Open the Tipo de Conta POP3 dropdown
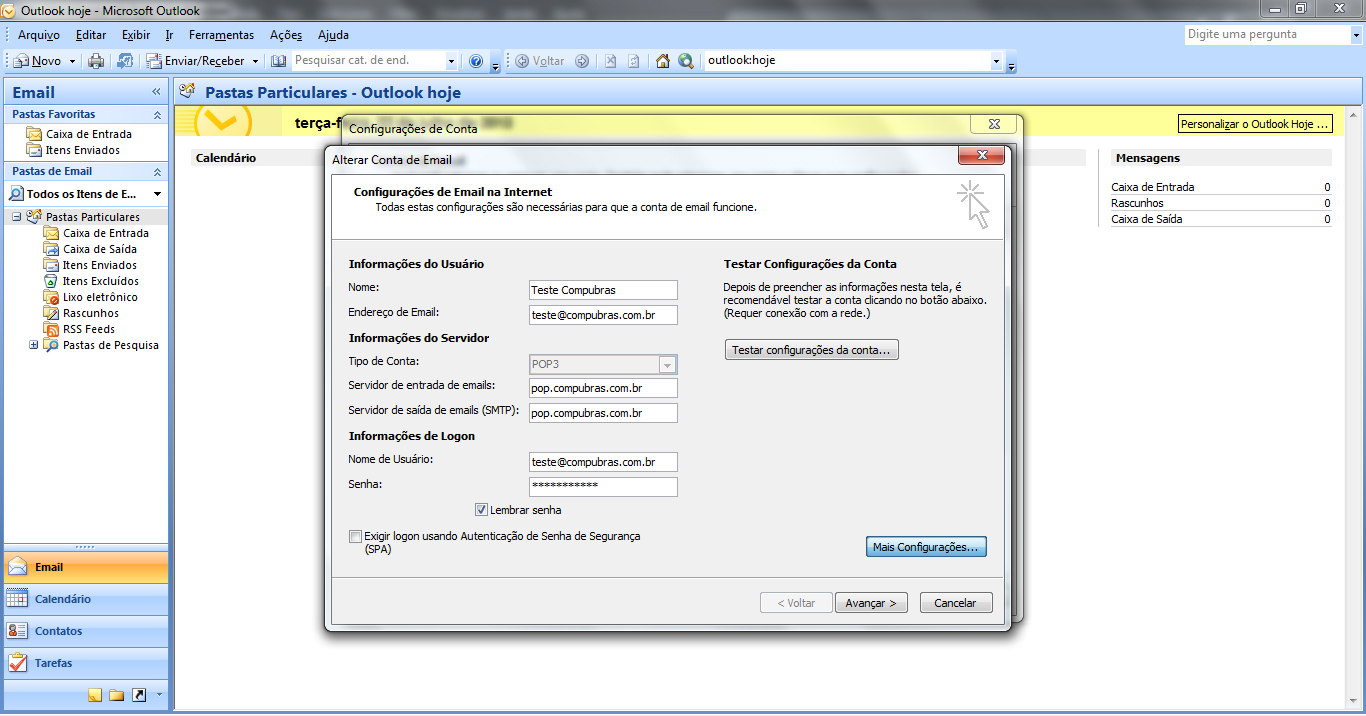Screen dimensions: 1366x716 [x=668, y=365]
